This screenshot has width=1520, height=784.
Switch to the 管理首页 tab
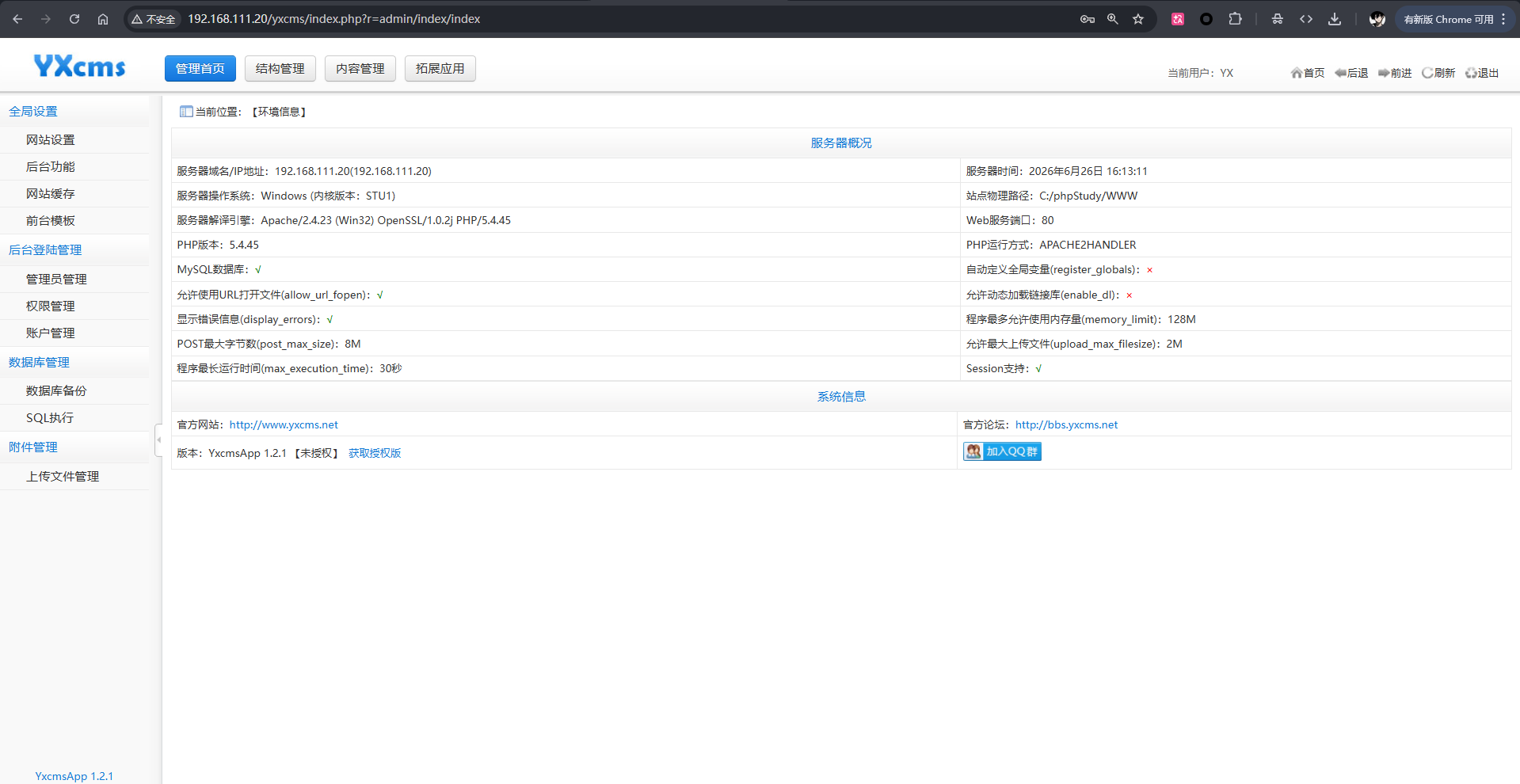tap(200, 69)
